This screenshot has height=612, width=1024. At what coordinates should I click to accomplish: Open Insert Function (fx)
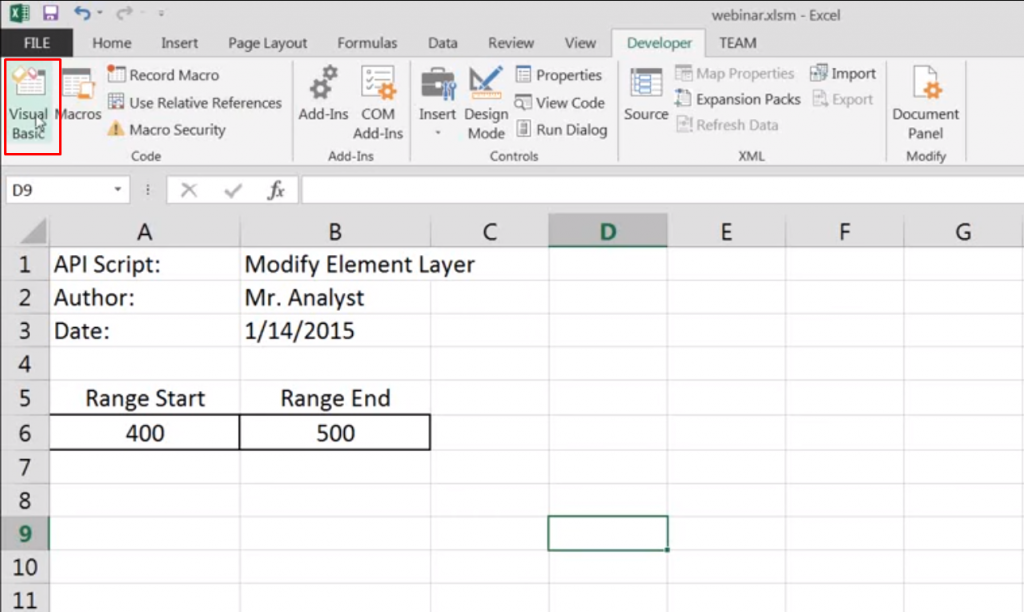[276, 190]
